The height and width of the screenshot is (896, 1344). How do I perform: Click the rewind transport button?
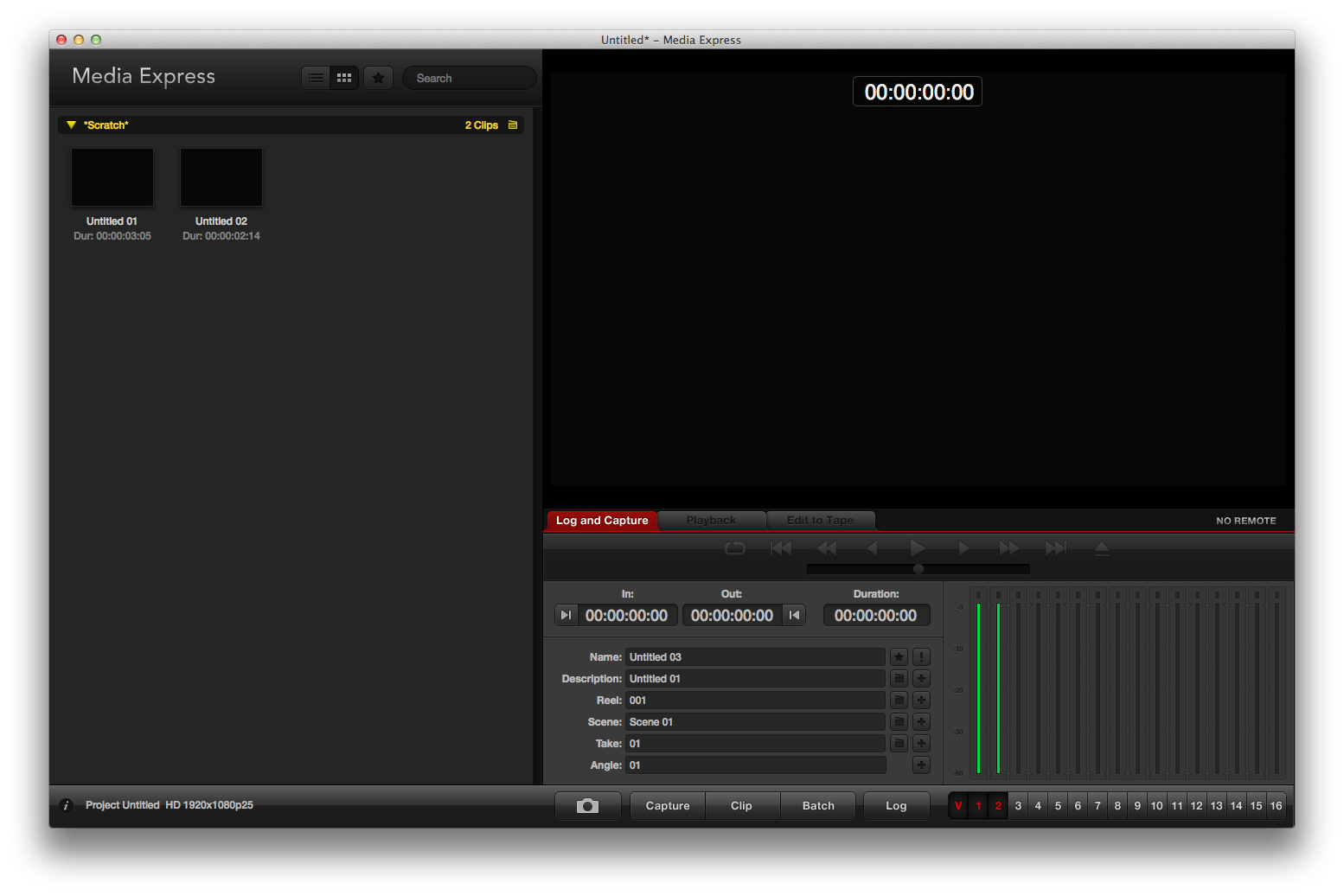(x=827, y=548)
